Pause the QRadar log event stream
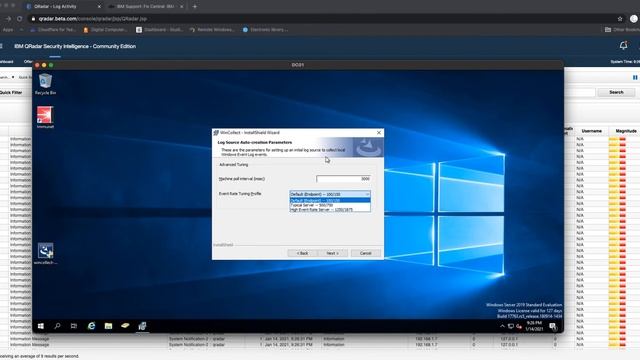640x360 pixels. 635,77
